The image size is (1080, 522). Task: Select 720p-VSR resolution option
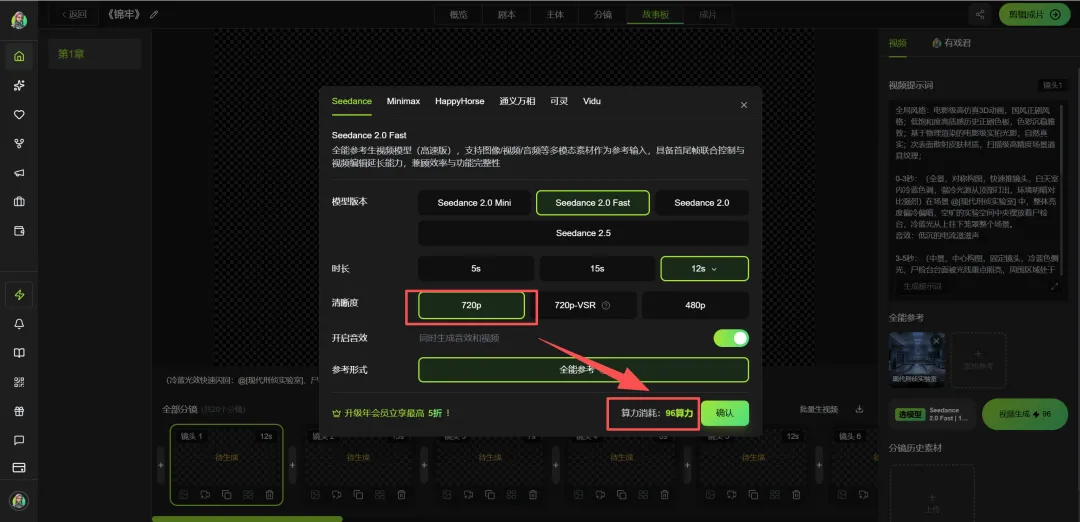click(x=583, y=305)
